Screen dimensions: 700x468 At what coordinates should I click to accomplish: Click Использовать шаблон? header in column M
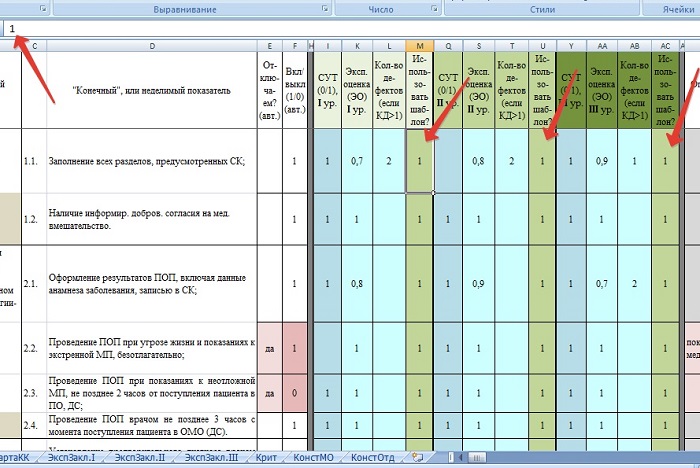pyautogui.click(x=419, y=91)
